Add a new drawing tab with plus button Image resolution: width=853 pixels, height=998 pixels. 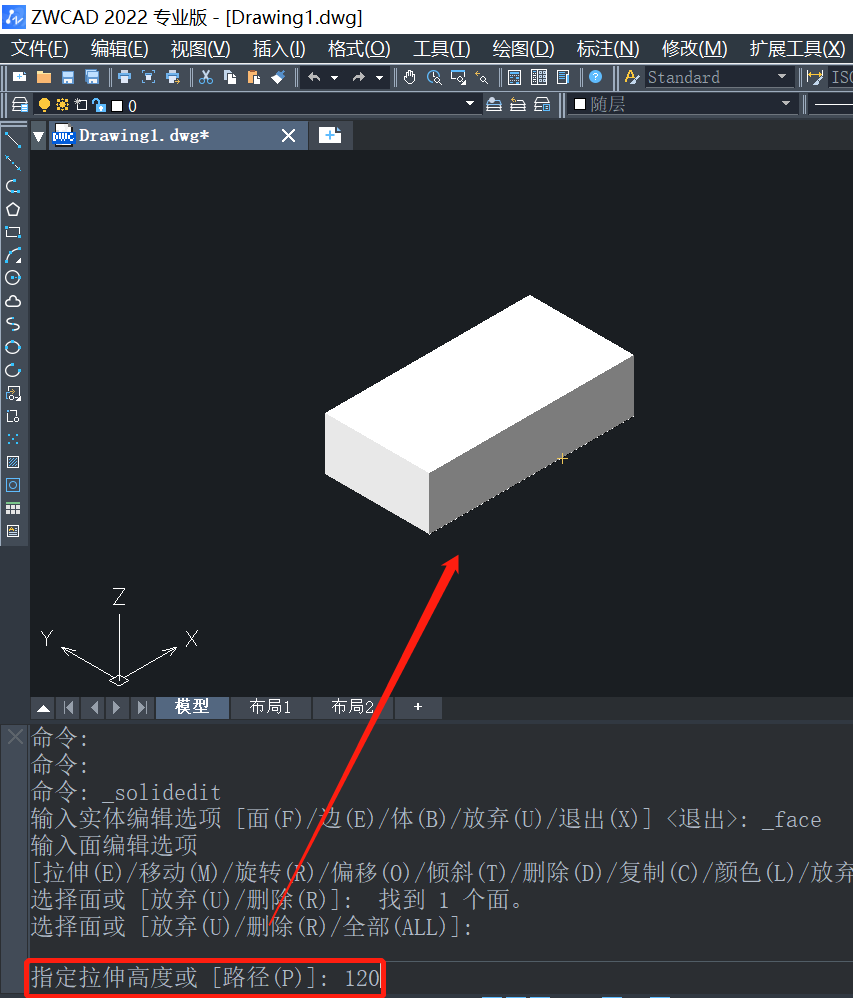[330, 135]
